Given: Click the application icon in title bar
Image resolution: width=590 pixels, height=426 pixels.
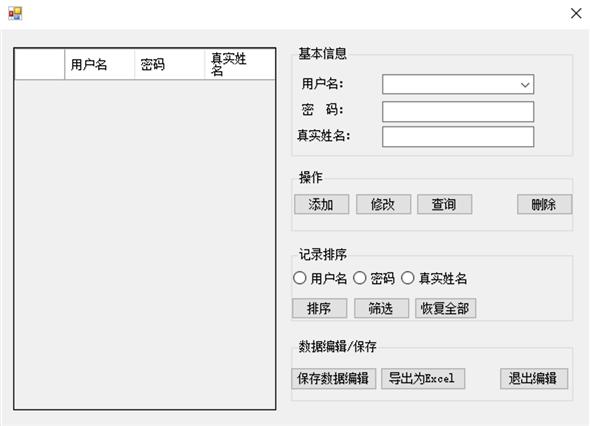Looking at the screenshot, I should (15, 14).
